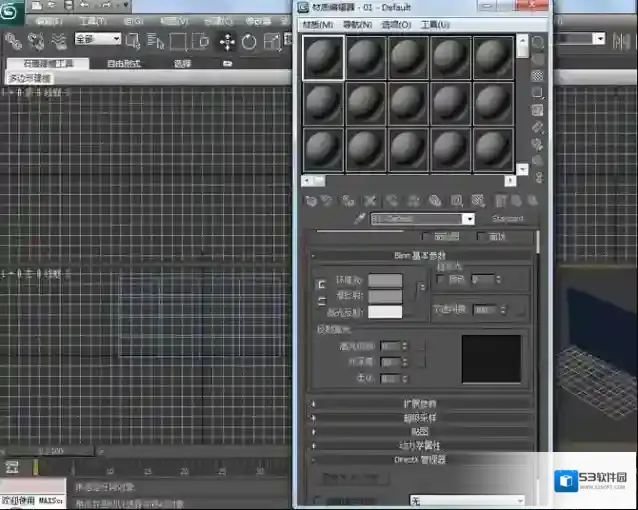Click the Standard material type button
The image size is (638, 510).
(508, 218)
